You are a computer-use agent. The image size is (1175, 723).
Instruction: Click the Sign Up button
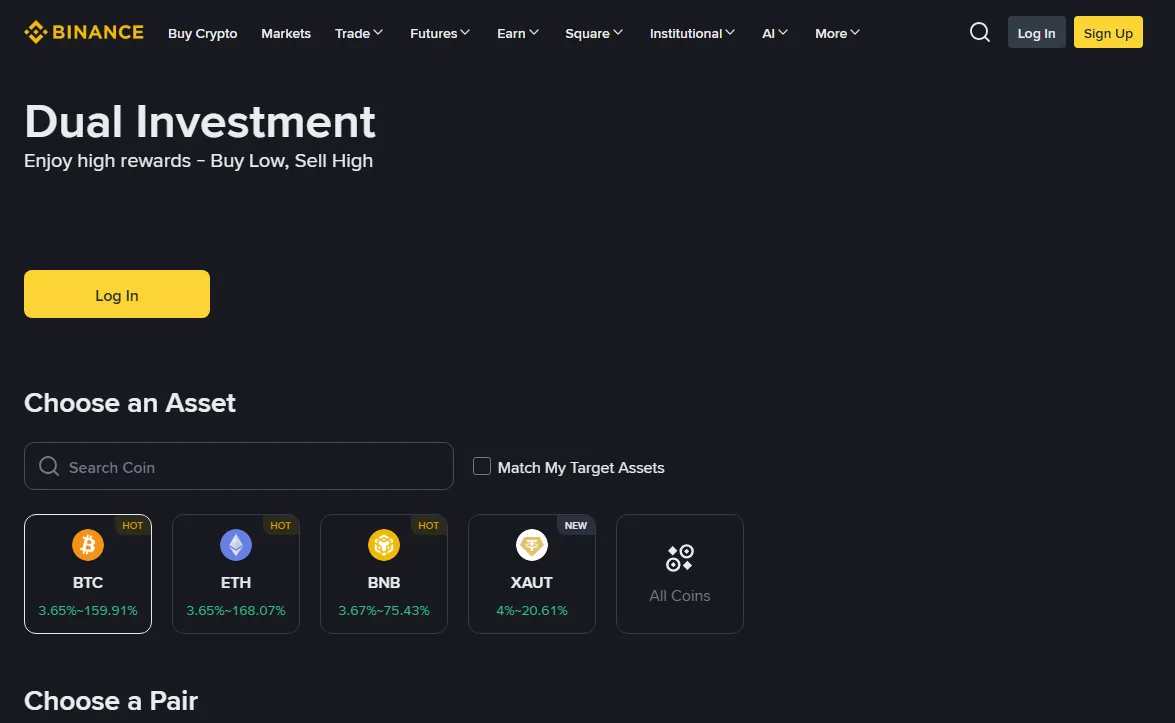pos(1108,32)
